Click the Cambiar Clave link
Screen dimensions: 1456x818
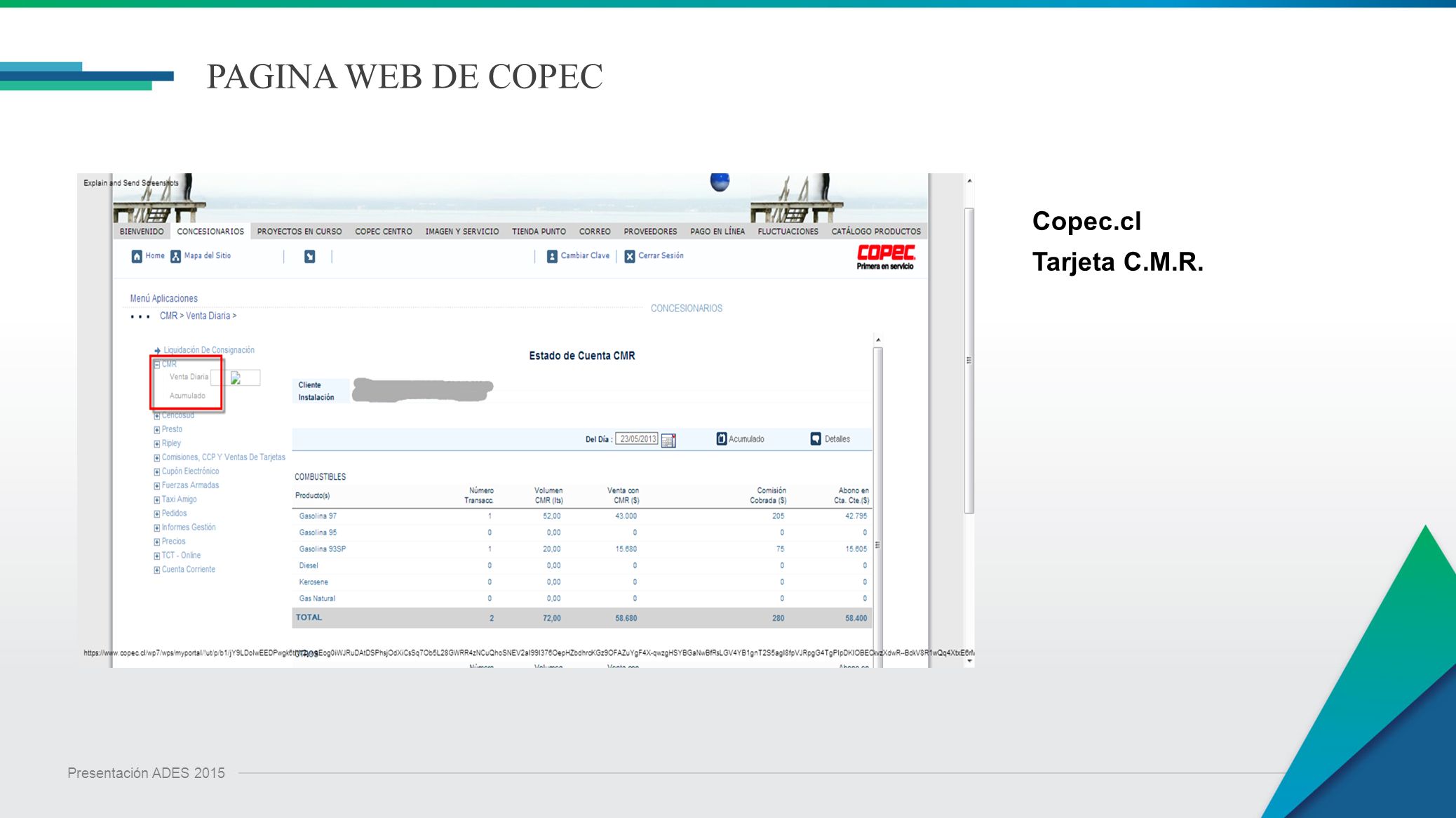585,256
